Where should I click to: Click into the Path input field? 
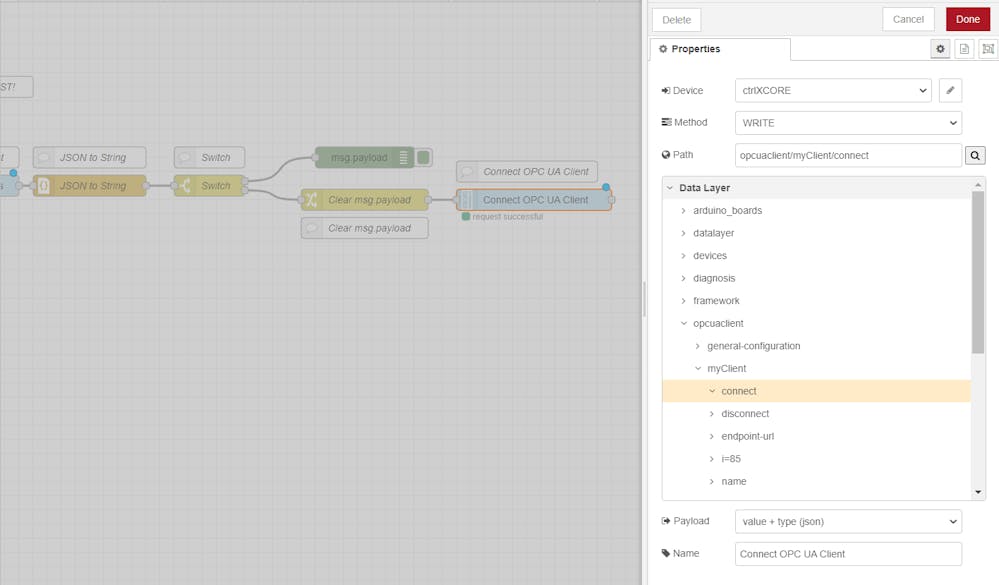848,155
